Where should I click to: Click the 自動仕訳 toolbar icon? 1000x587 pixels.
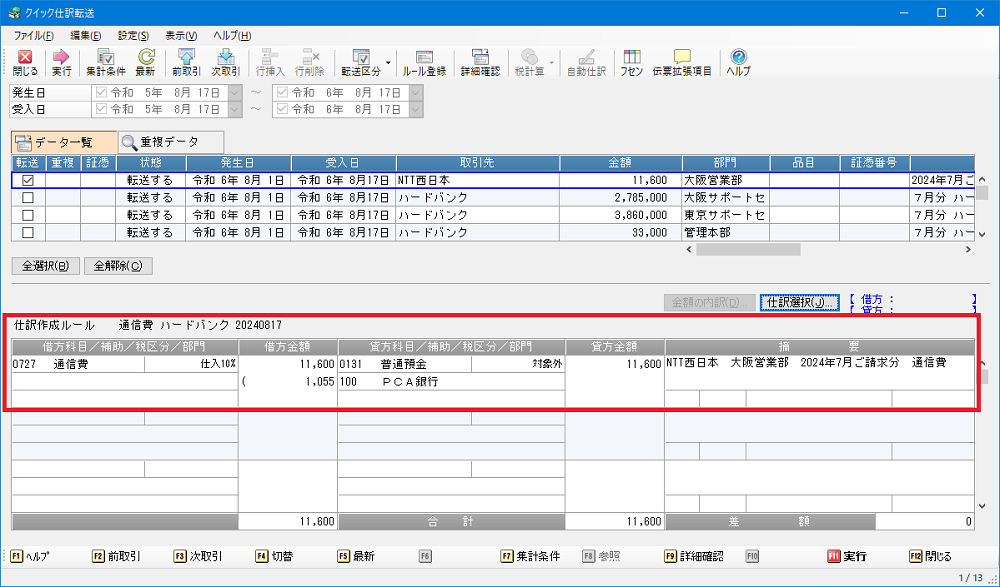click(587, 63)
